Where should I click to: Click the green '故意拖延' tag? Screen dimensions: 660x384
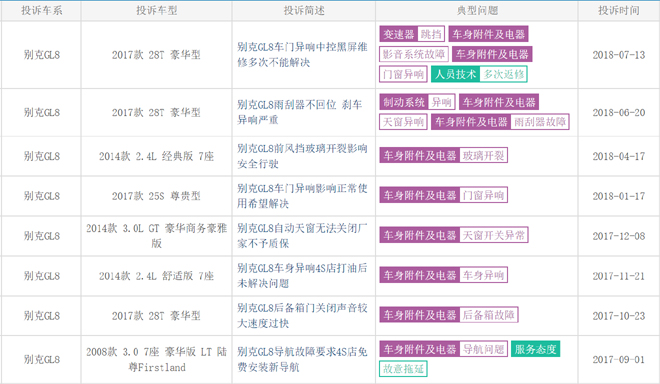pos(403,369)
